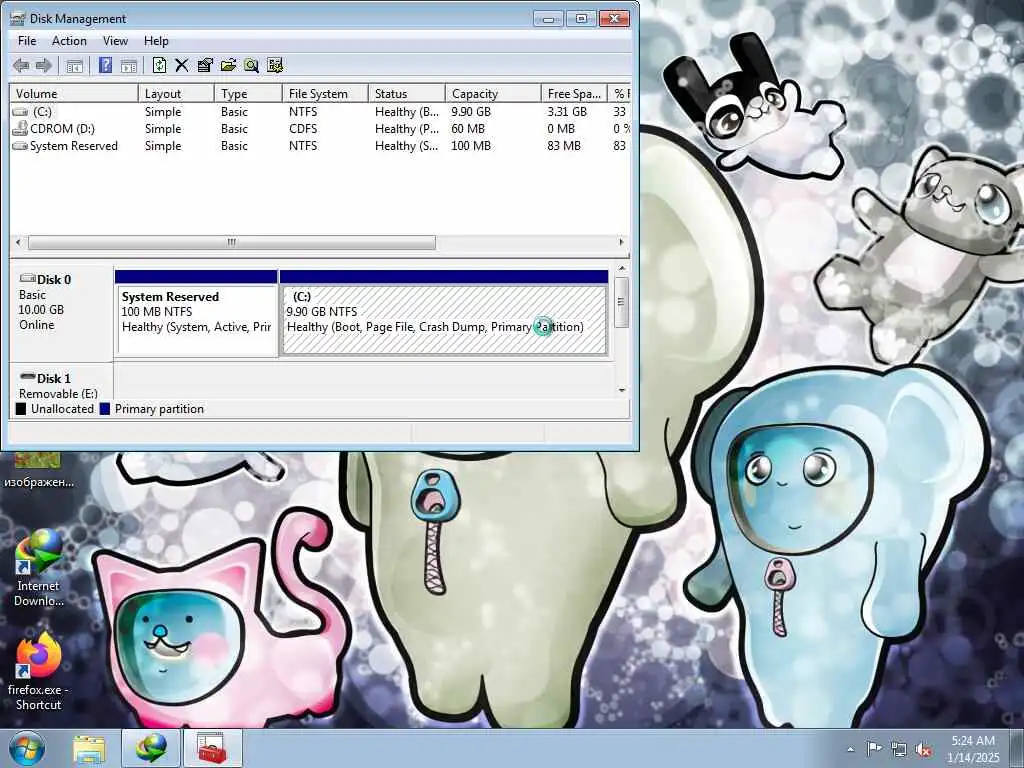Toggle the Show/Hide Action Pane toolbar icon
This screenshot has height=768, width=1024.
[x=129, y=65]
